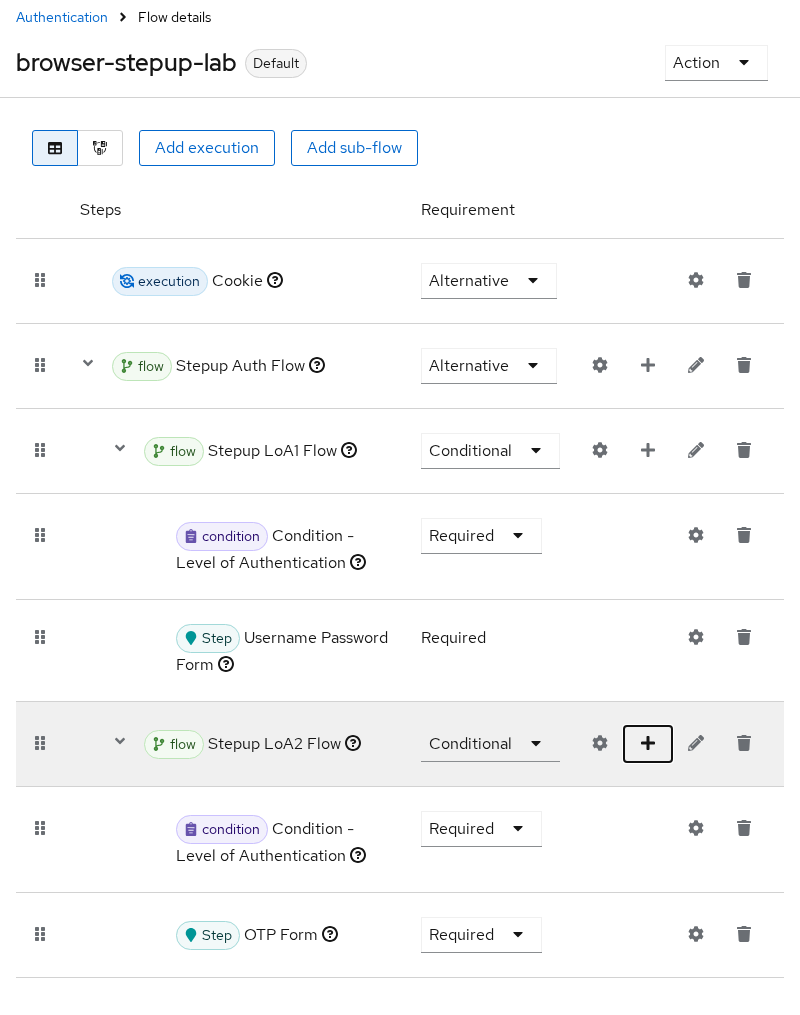The width and height of the screenshot is (800, 1015).
Task: Click Flow details breadcrumb text
Action: pos(174,17)
